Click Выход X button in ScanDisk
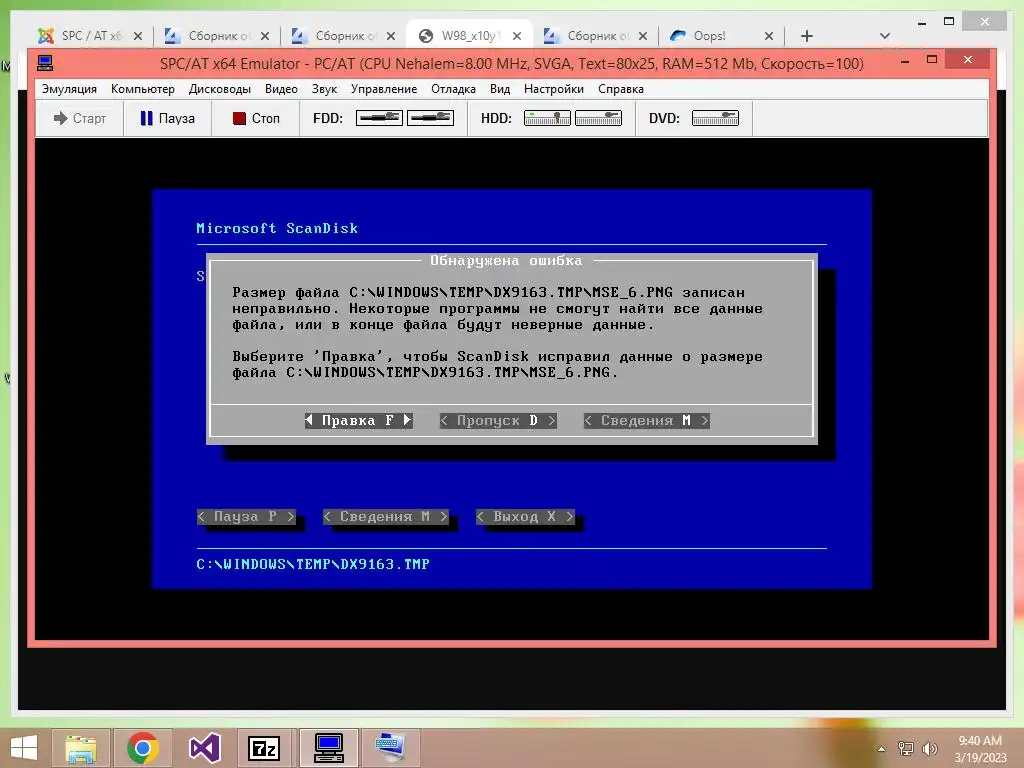 (x=525, y=517)
